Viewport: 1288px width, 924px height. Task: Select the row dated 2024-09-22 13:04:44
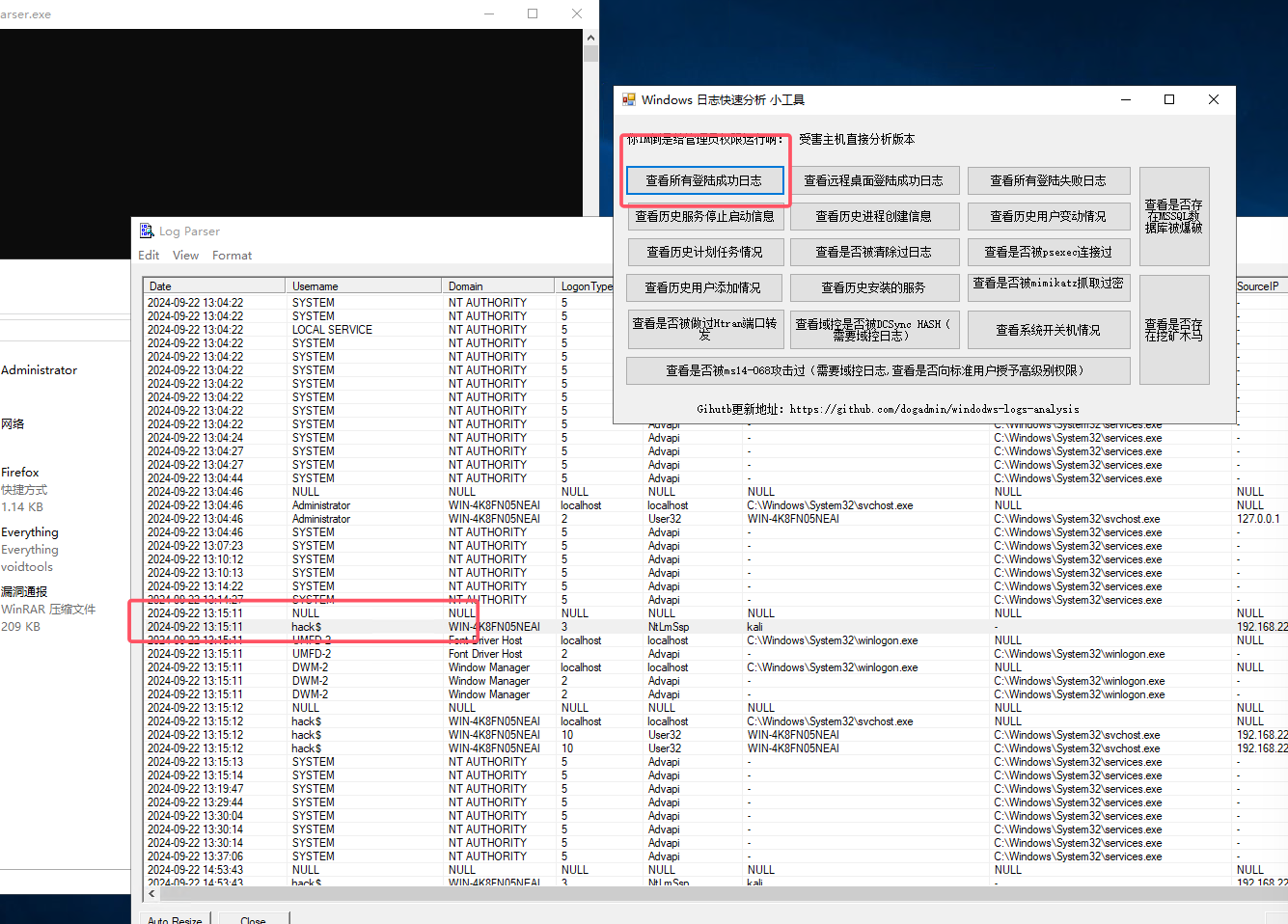[715, 478]
